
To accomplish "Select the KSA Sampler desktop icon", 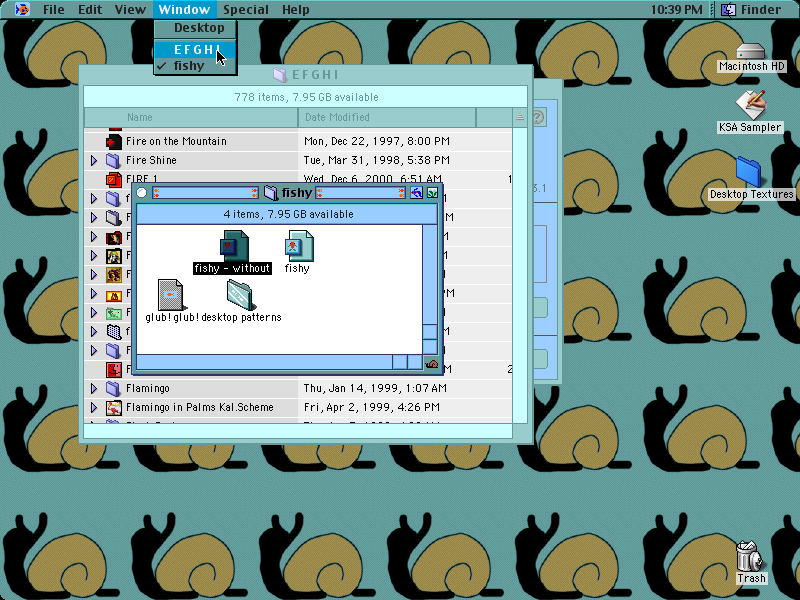I will [751, 104].
